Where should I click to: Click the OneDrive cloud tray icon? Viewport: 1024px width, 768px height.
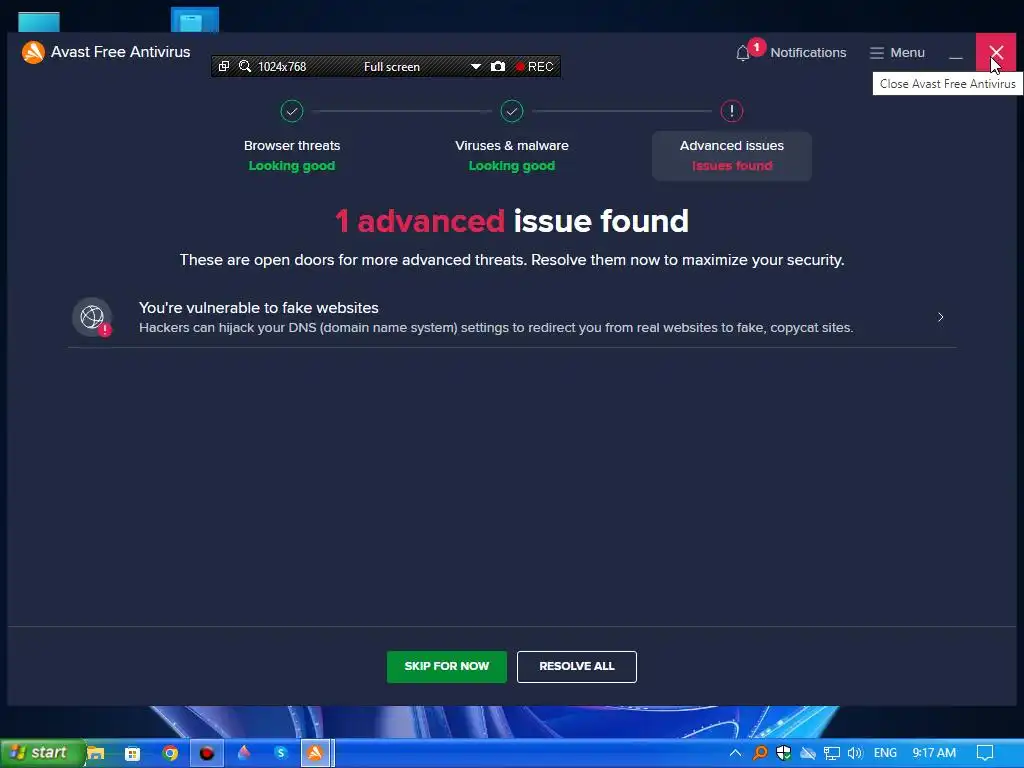(x=808, y=754)
